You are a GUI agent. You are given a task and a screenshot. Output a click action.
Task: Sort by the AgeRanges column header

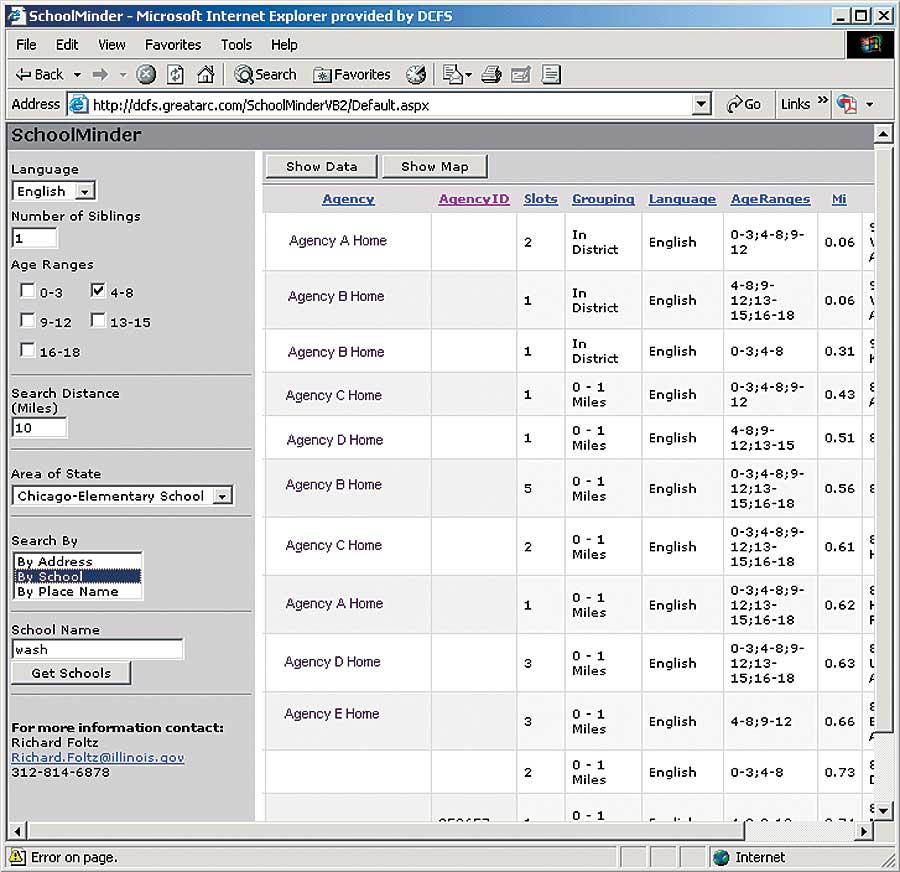click(770, 199)
